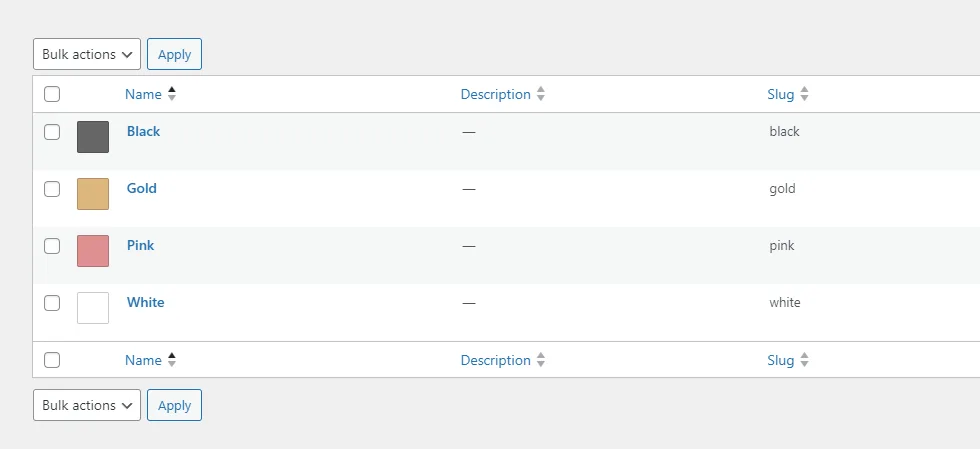
Task: Open the Black term link
Action: [x=143, y=131]
